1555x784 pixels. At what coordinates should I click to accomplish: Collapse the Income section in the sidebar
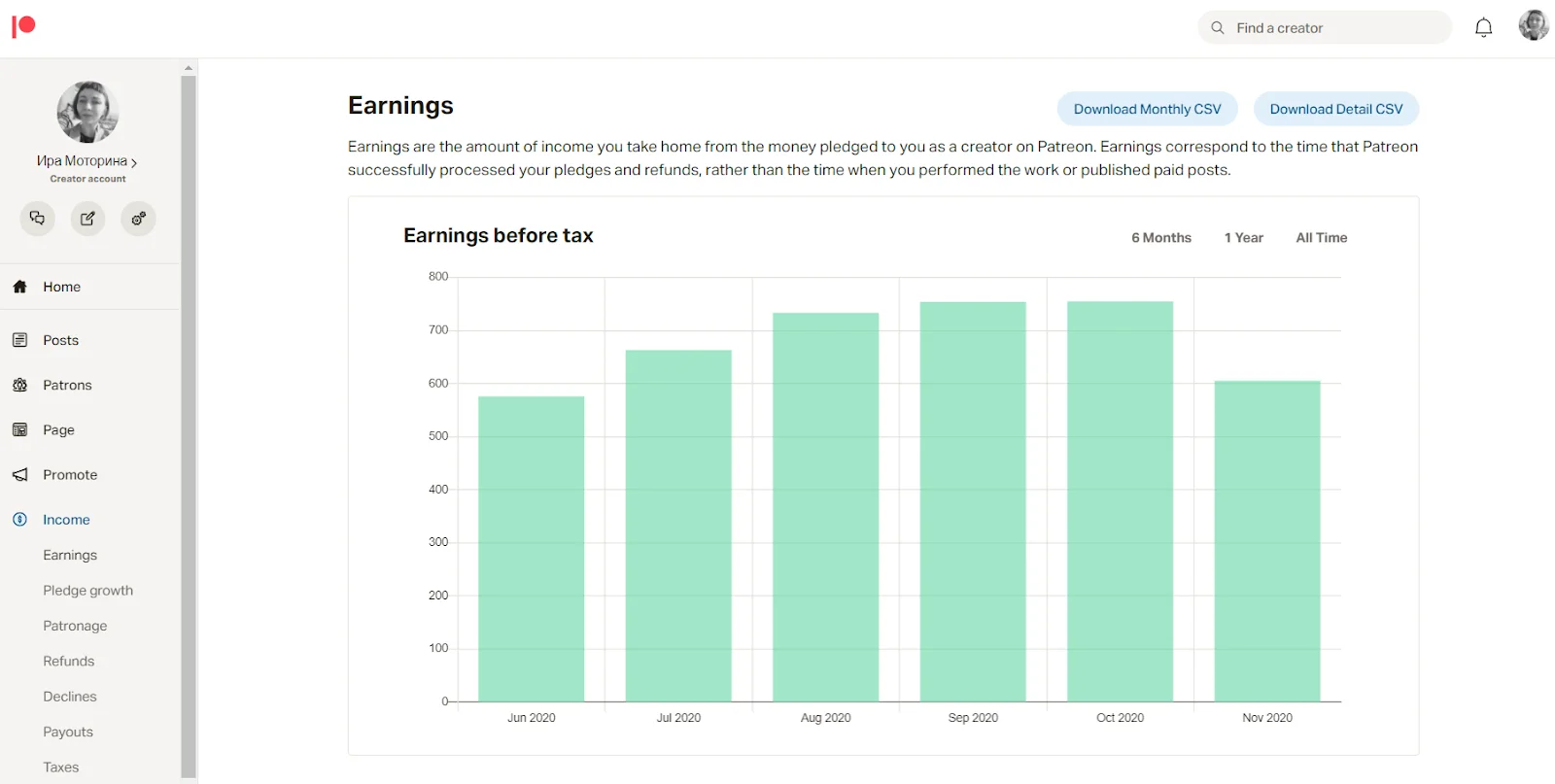tap(66, 520)
